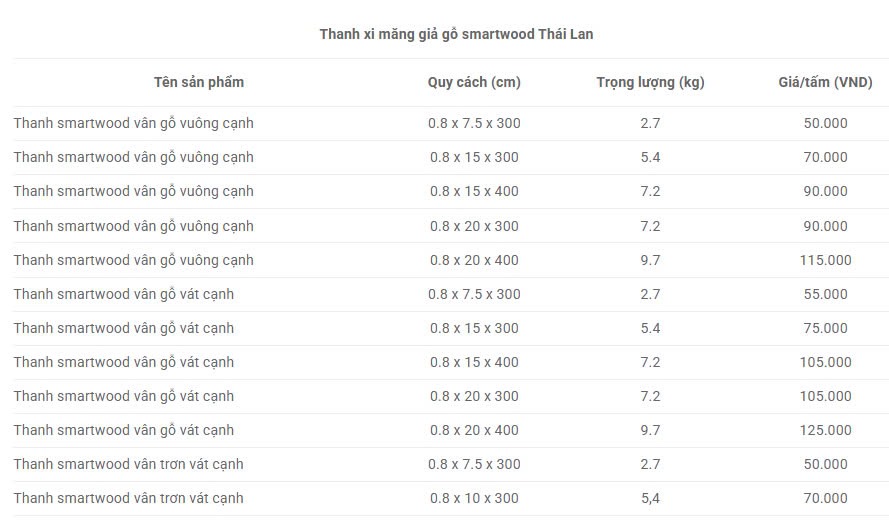Select the weight cell in the 125.000 row
The height and width of the screenshot is (524, 889).
coord(650,430)
